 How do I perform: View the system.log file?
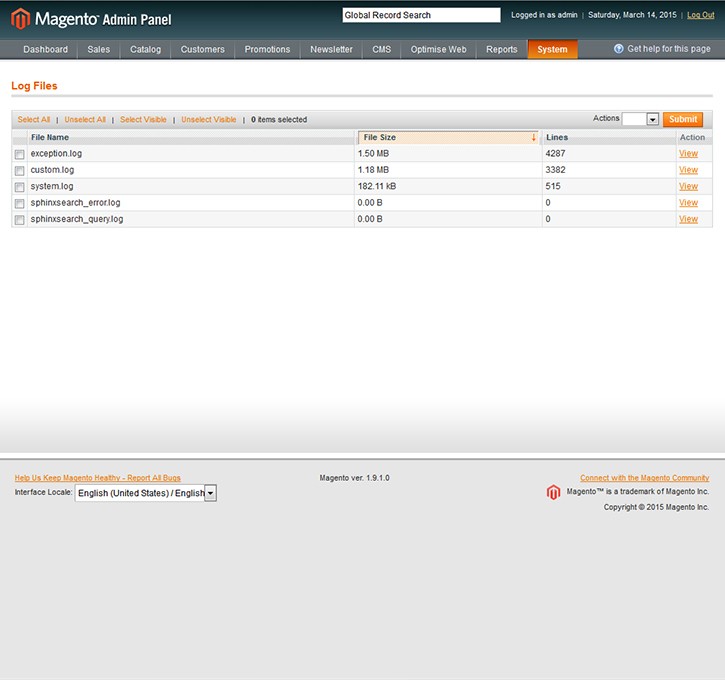pos(688,186)
